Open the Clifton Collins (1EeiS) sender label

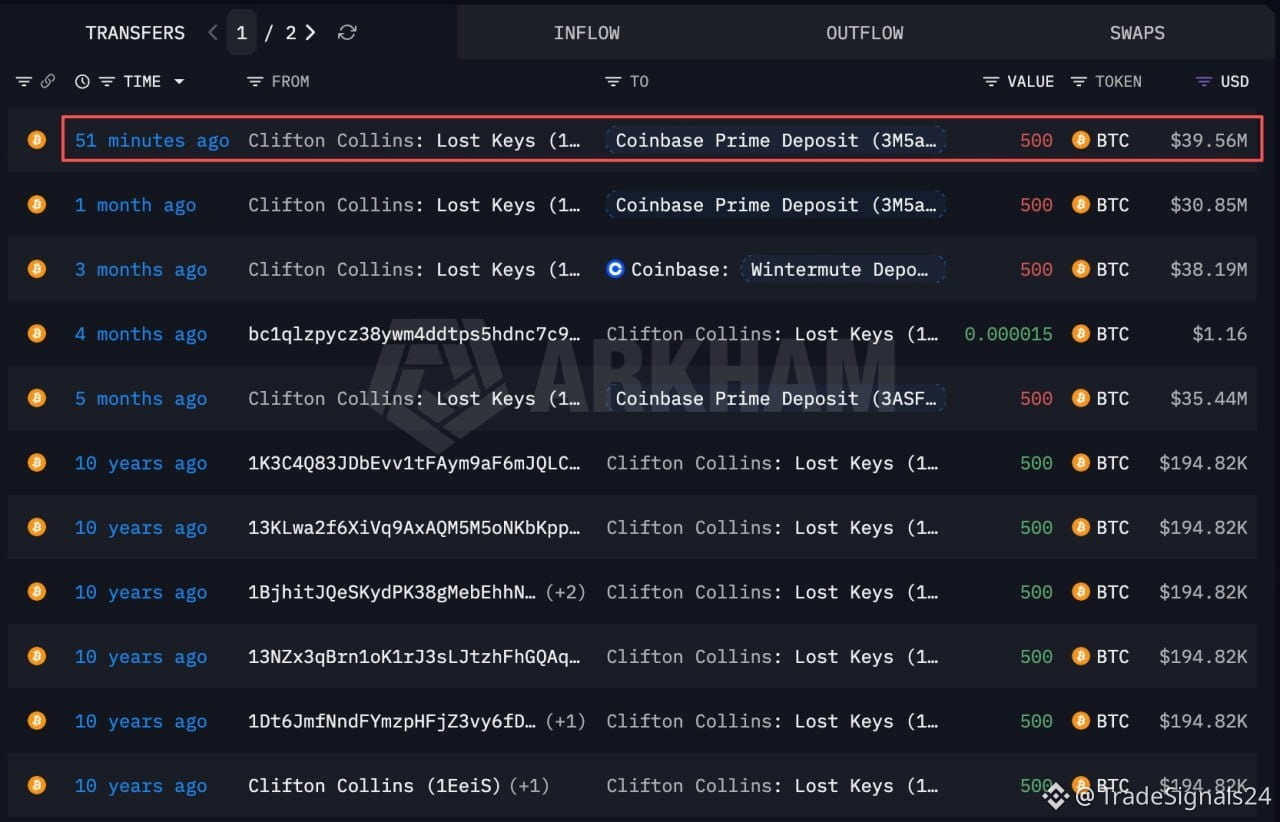(x=375, y=786)
